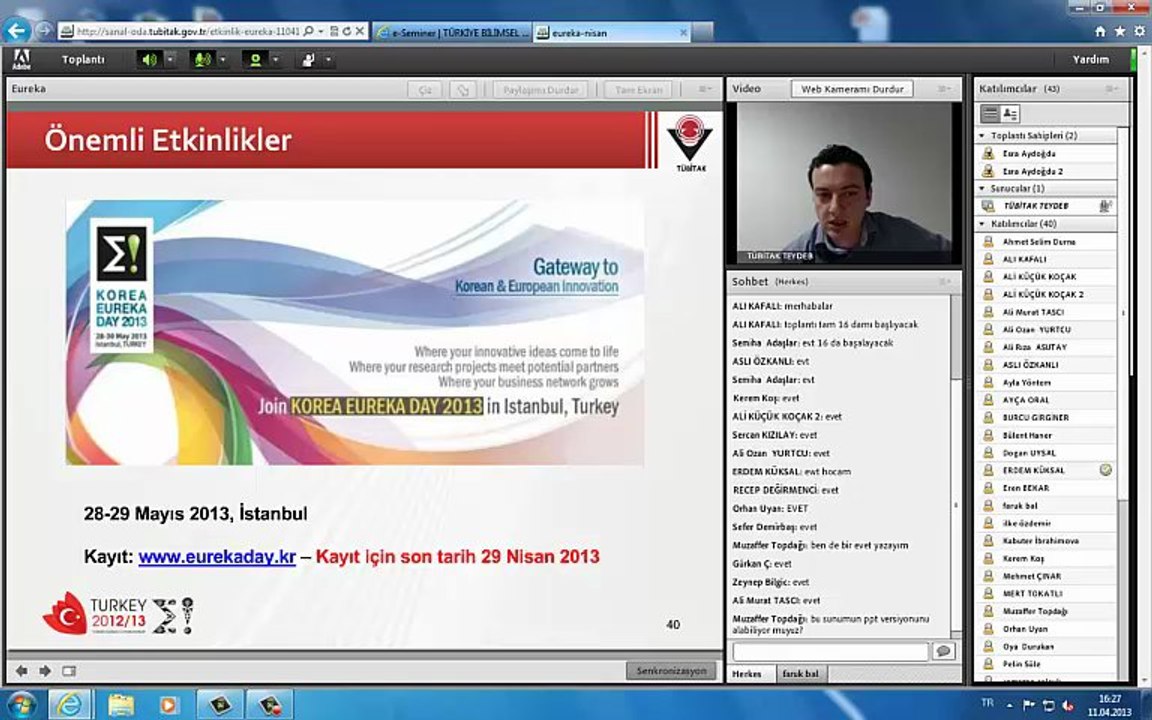Click the raise hand status icon
Image resolution: width=1152 pixels, height=720 pixels.
pyautogui.click(x=308, y=60)
